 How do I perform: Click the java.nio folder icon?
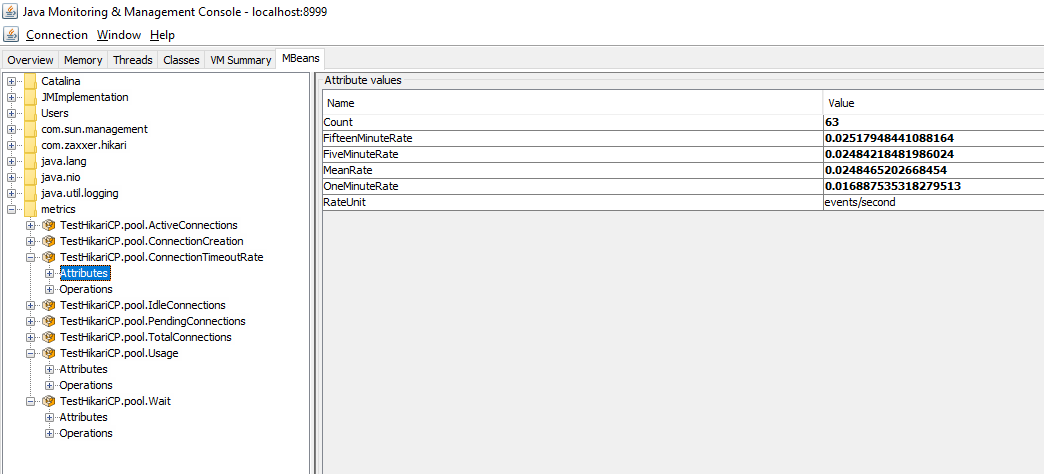(31, 177)
